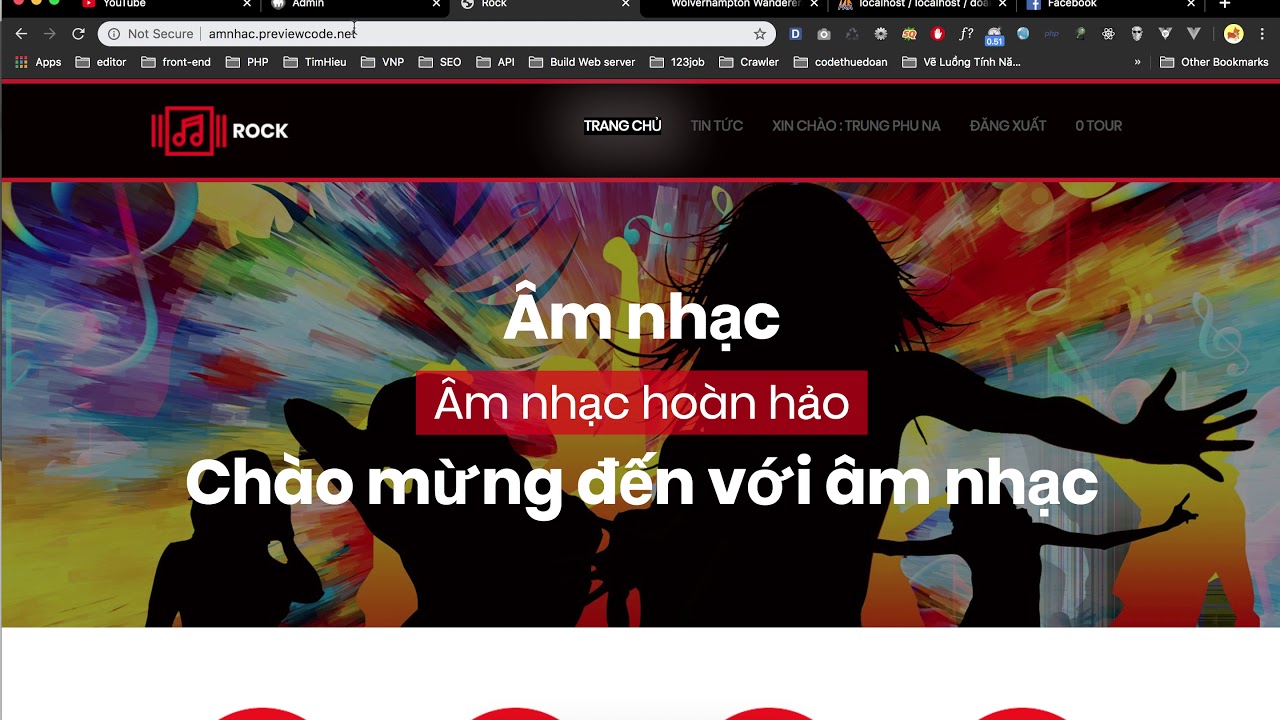
Task: Open the Vẽ Luồng Tính Nă... folder
Action: click(x=961, y=62)
